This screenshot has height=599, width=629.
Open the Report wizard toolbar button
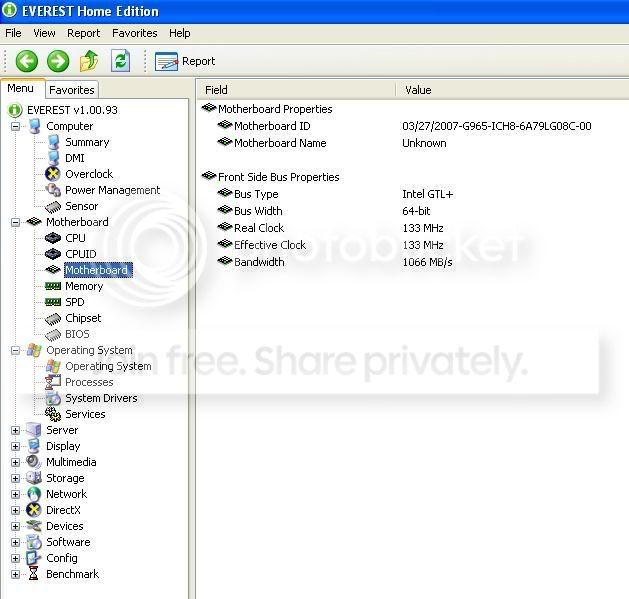click(185, 61)
